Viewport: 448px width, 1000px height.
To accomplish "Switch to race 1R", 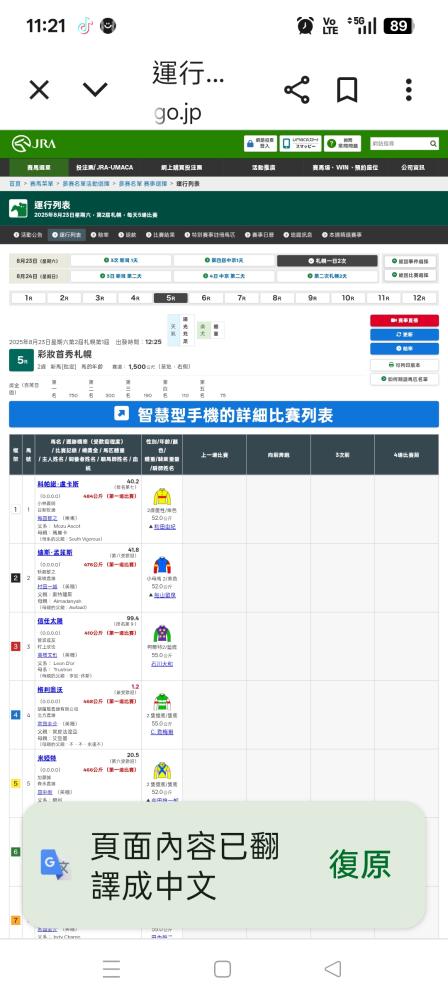I will coord(28,298).
